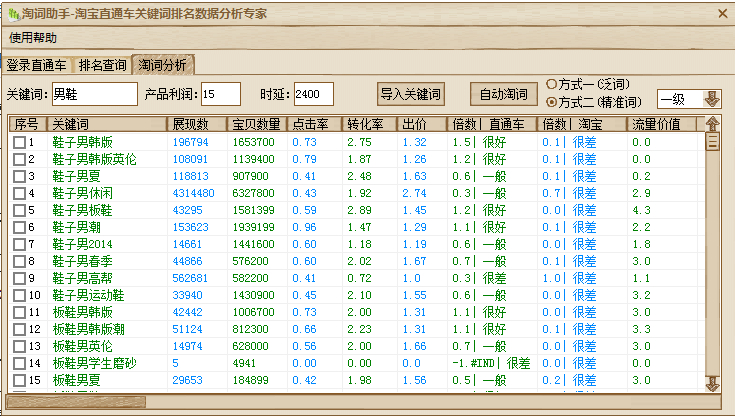Sort by the 序号 column header
The image size is (735, 416).
pyautogui.click(x=28, y=124)
